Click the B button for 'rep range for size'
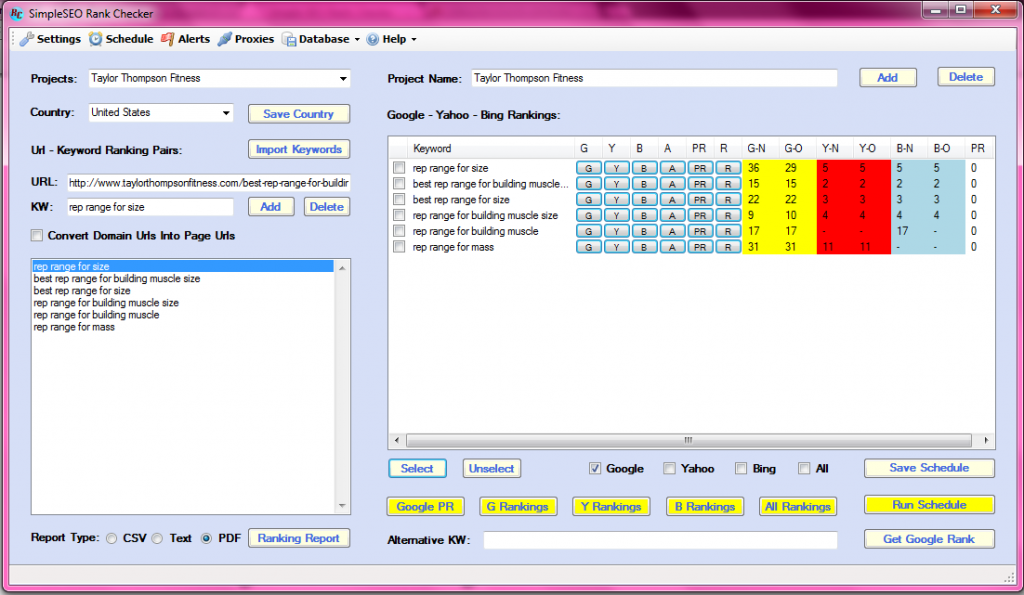 pos(644,168)
